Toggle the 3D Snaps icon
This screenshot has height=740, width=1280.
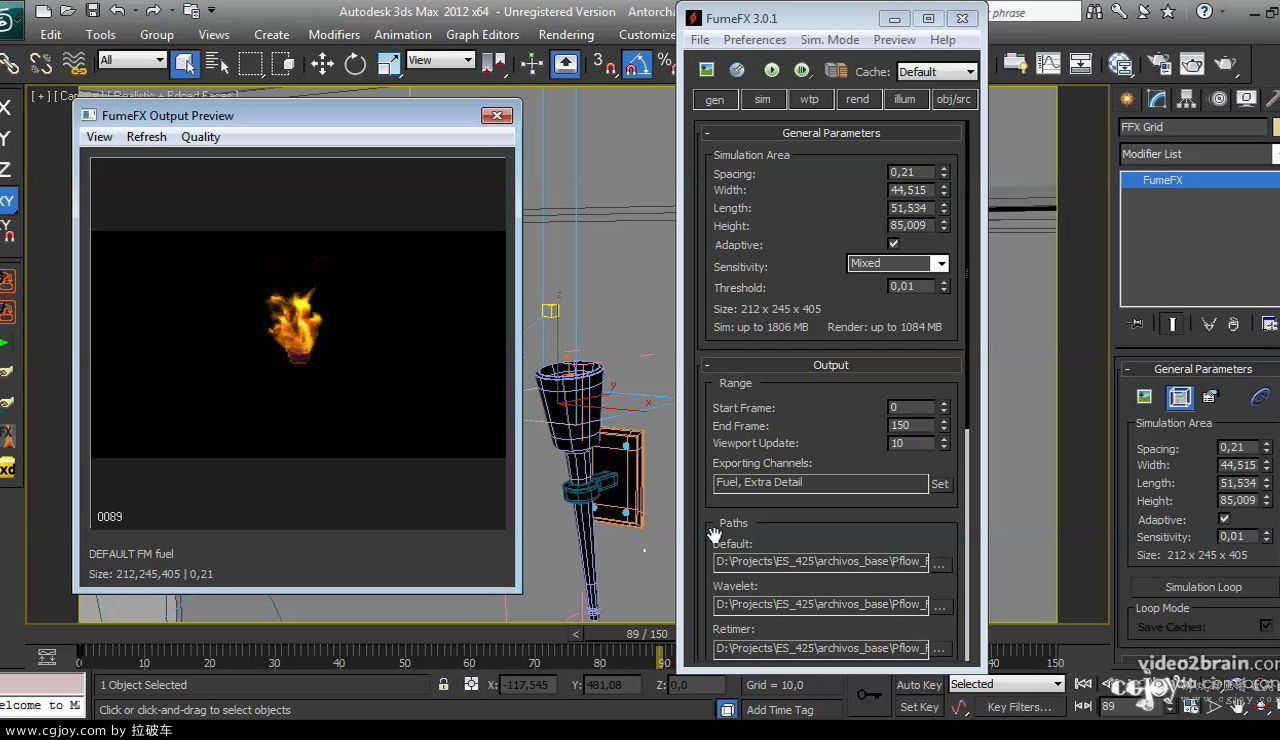604,64
